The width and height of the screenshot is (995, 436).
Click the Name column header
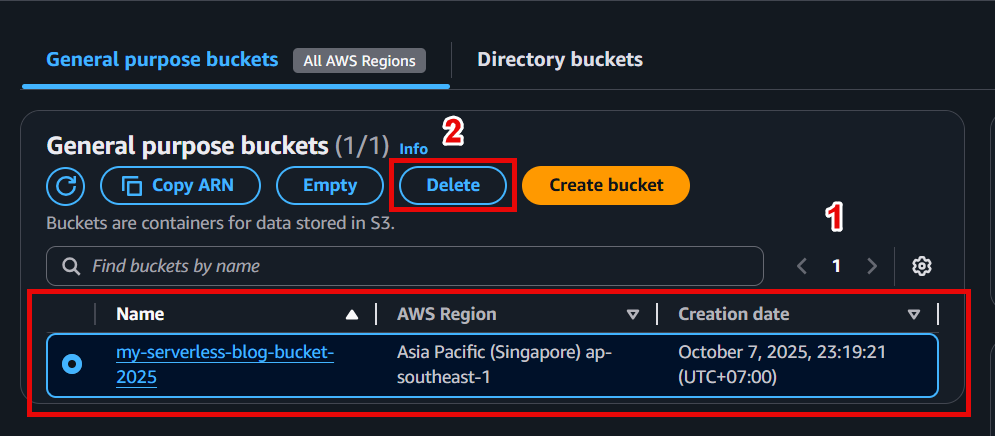click(x=140, y=314)
